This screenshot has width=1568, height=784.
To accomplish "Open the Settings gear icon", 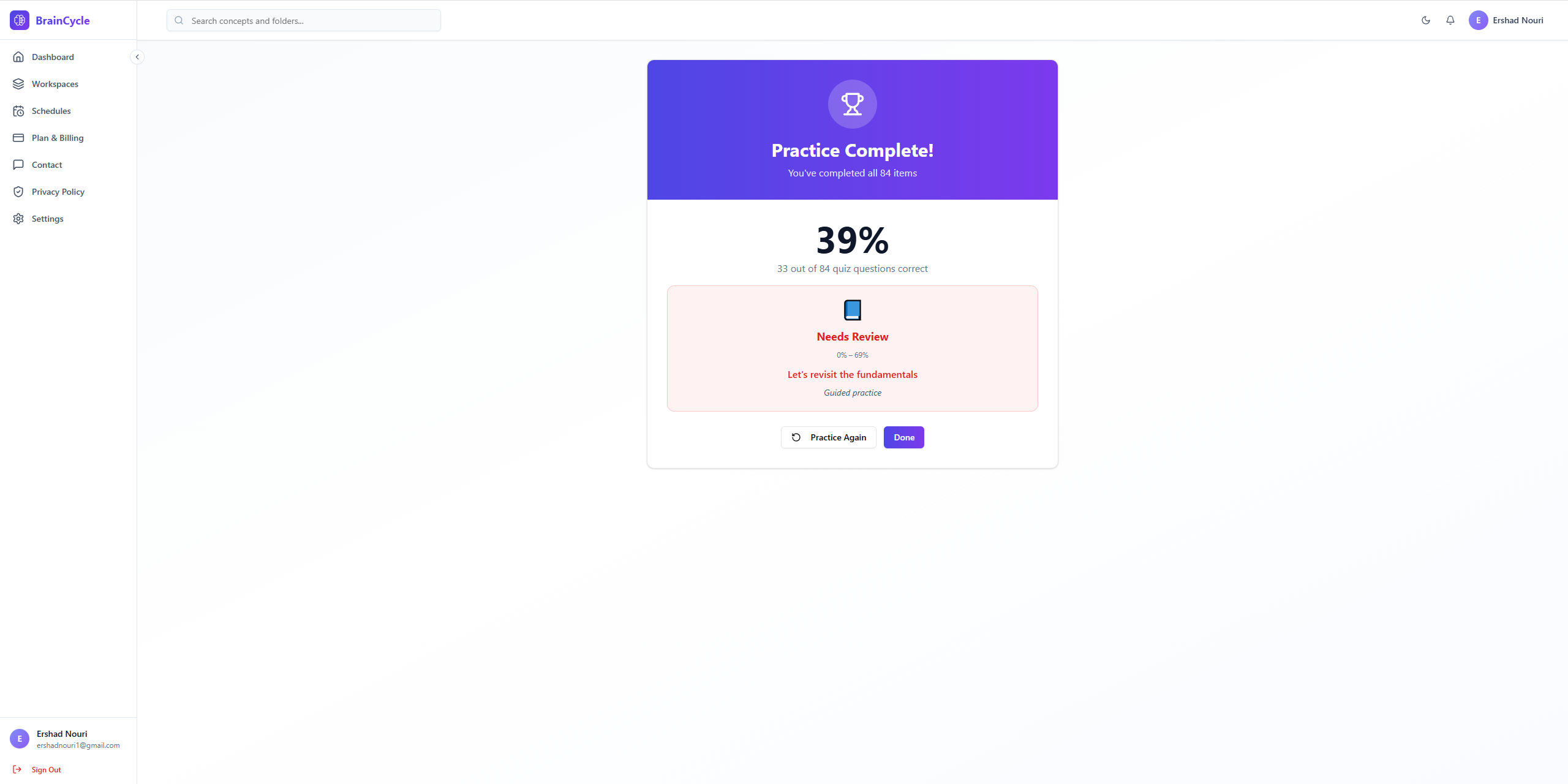I will pyautogui.click(x=19, y=219).
